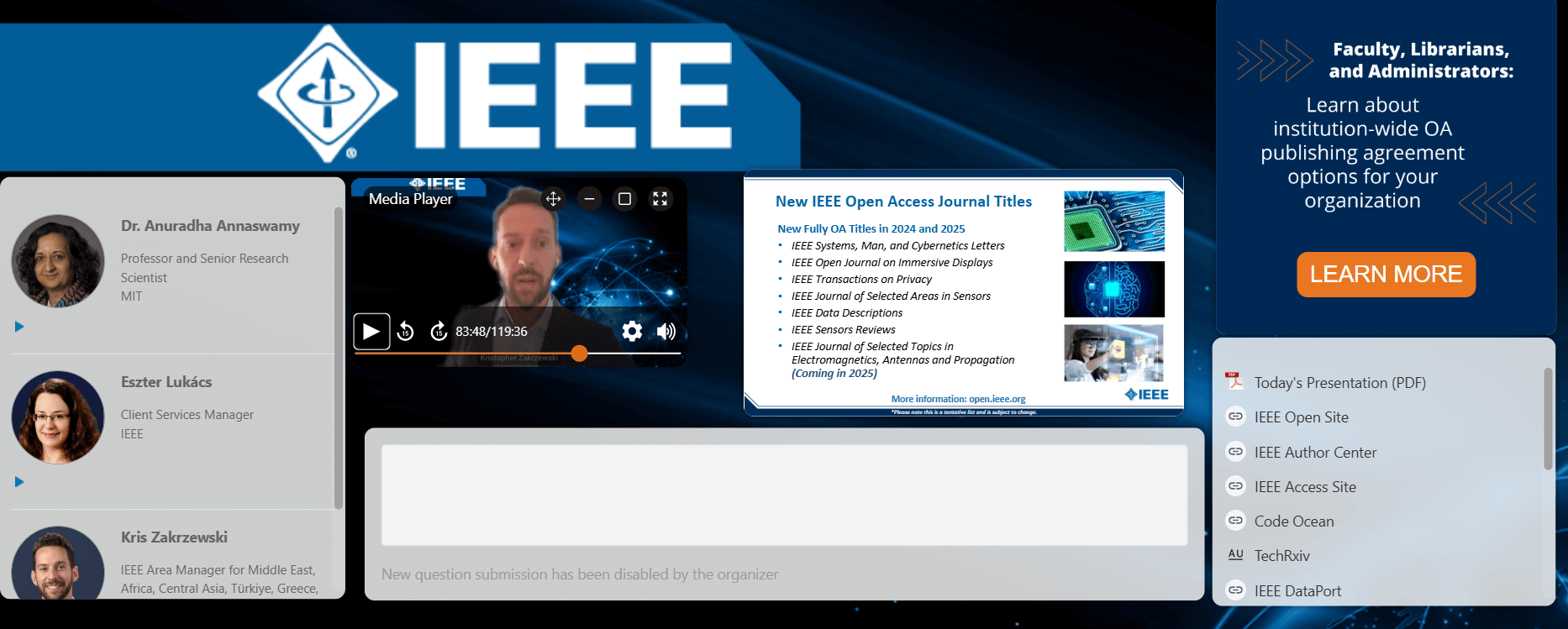Open media player settings gear
Viewport: 1568px width, 629px height.
(632, 332)
